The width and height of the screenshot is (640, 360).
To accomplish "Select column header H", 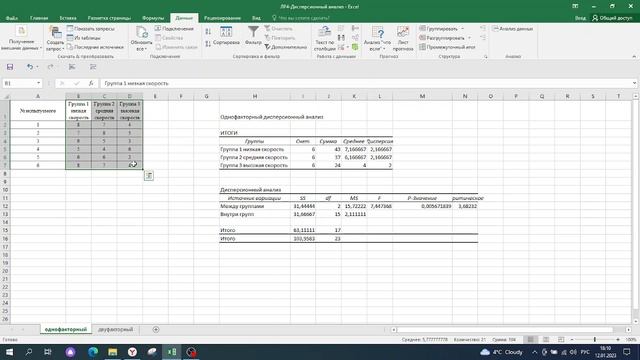I will pos(255,96).
